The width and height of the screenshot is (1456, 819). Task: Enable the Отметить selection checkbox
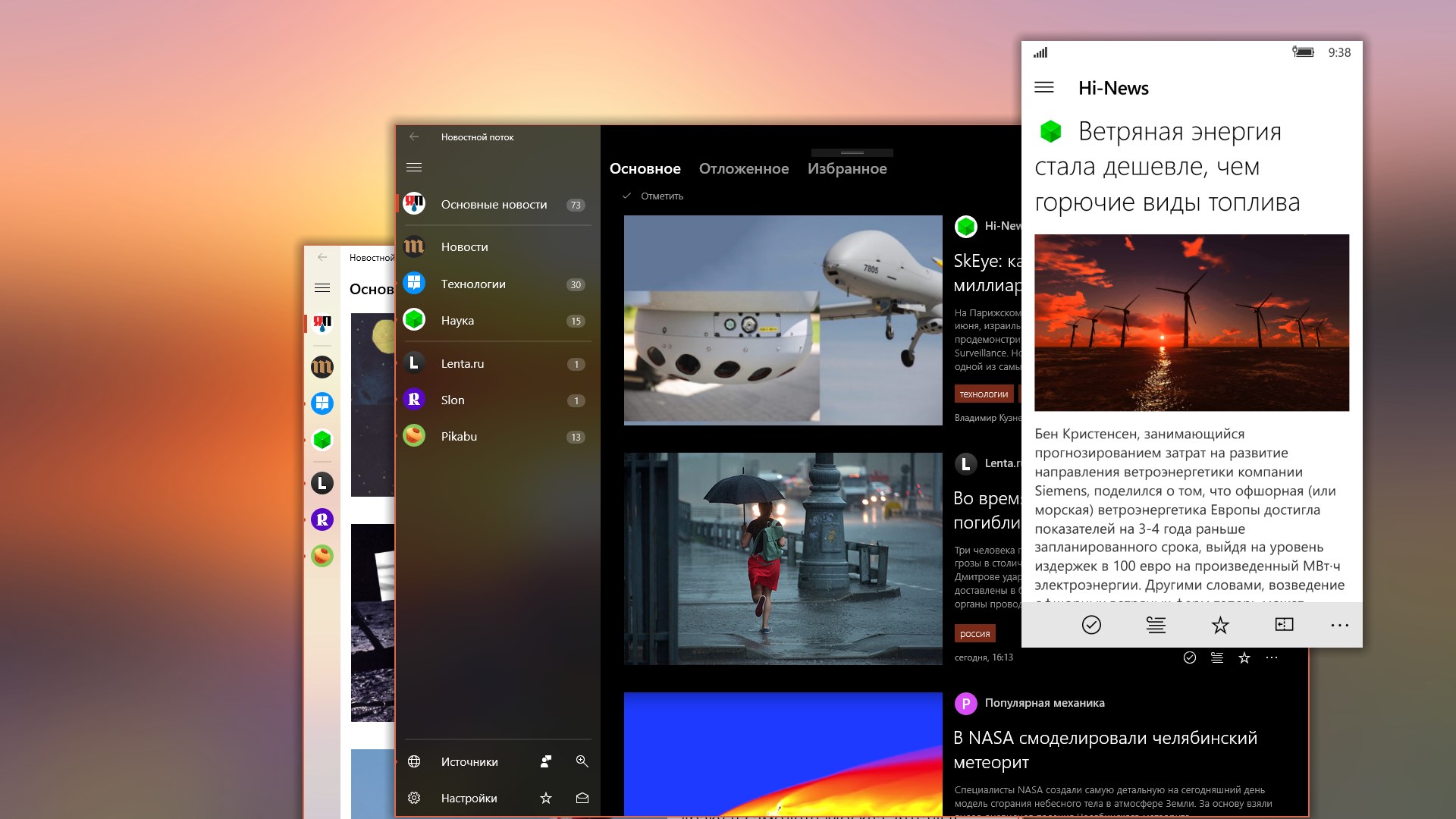[x=626, y=195]
